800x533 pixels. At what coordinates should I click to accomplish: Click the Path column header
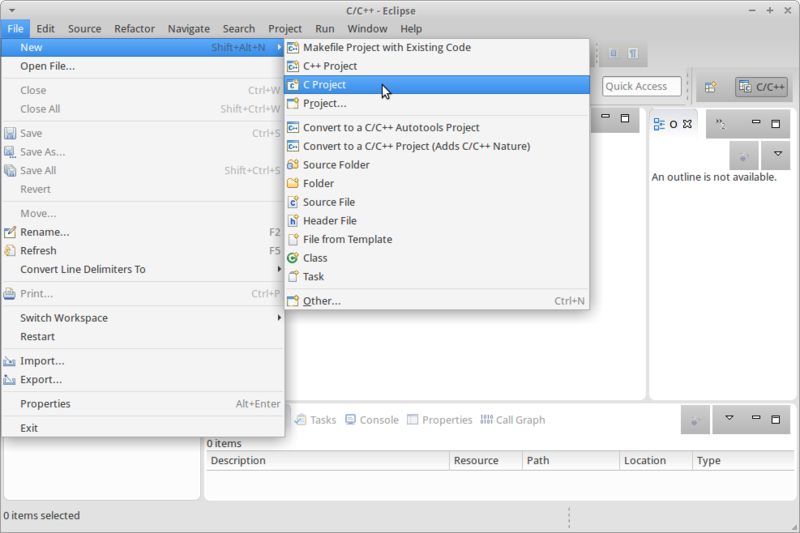(571, 461)
